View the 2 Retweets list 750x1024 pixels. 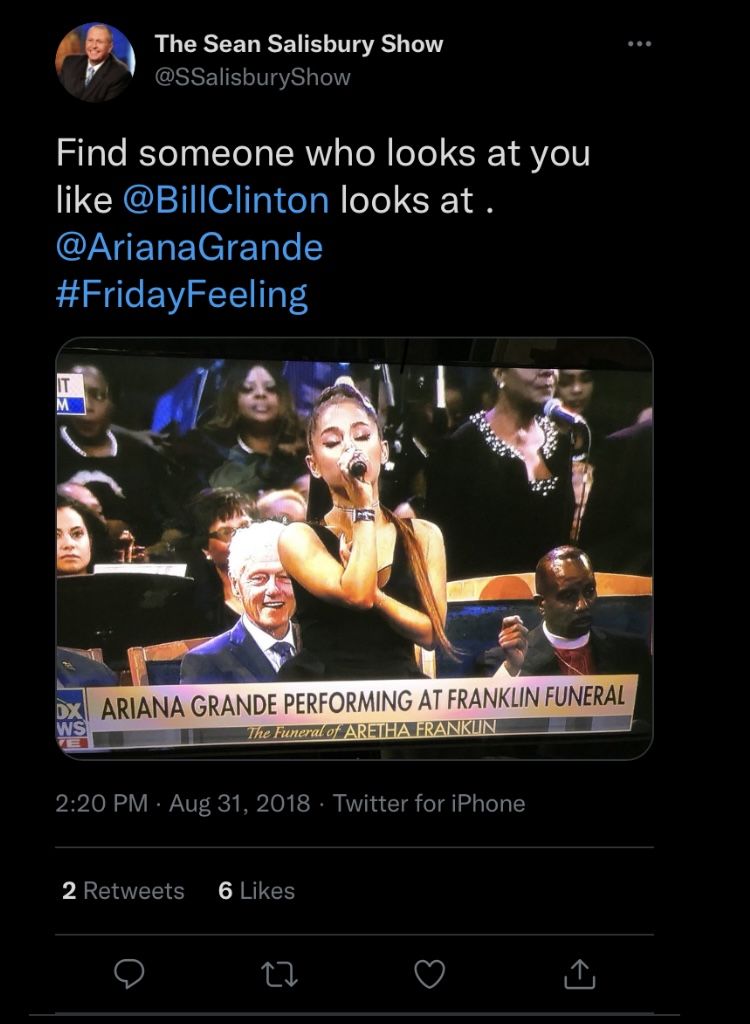pyautogui.click(x=123, y=890)
